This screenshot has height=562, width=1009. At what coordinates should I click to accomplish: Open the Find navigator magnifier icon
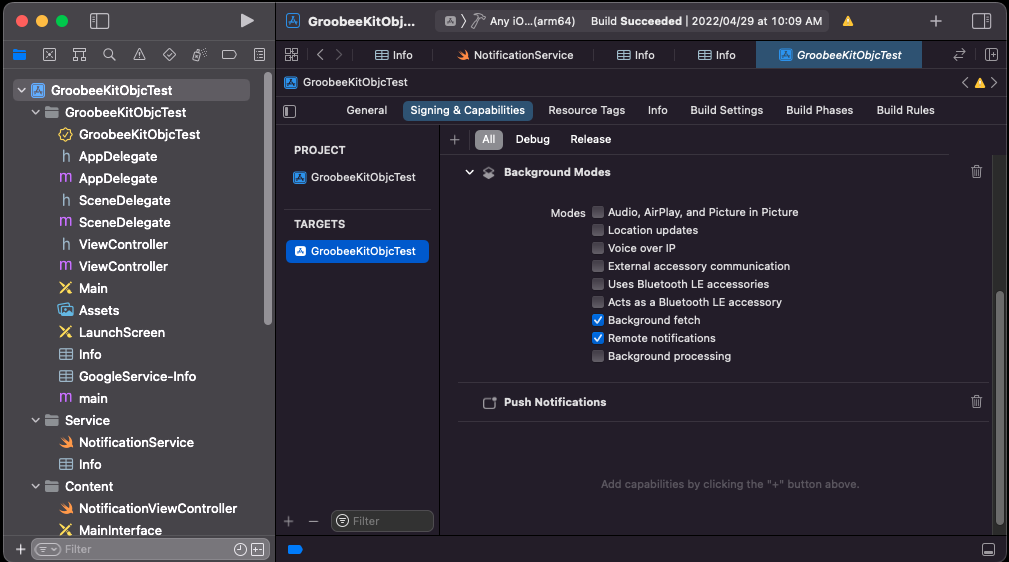pyautogui.click(x=109, y=55)
